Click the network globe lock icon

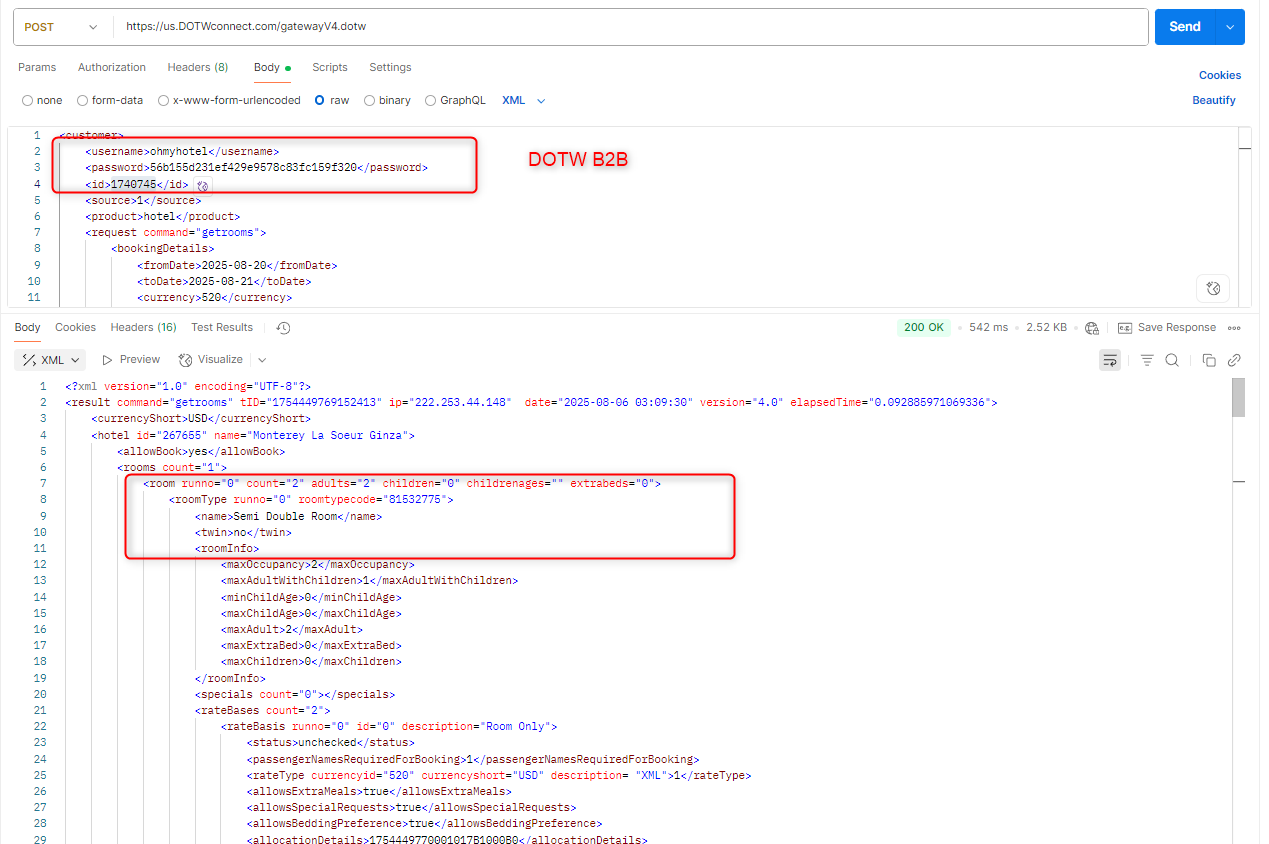click(1092, 328)
